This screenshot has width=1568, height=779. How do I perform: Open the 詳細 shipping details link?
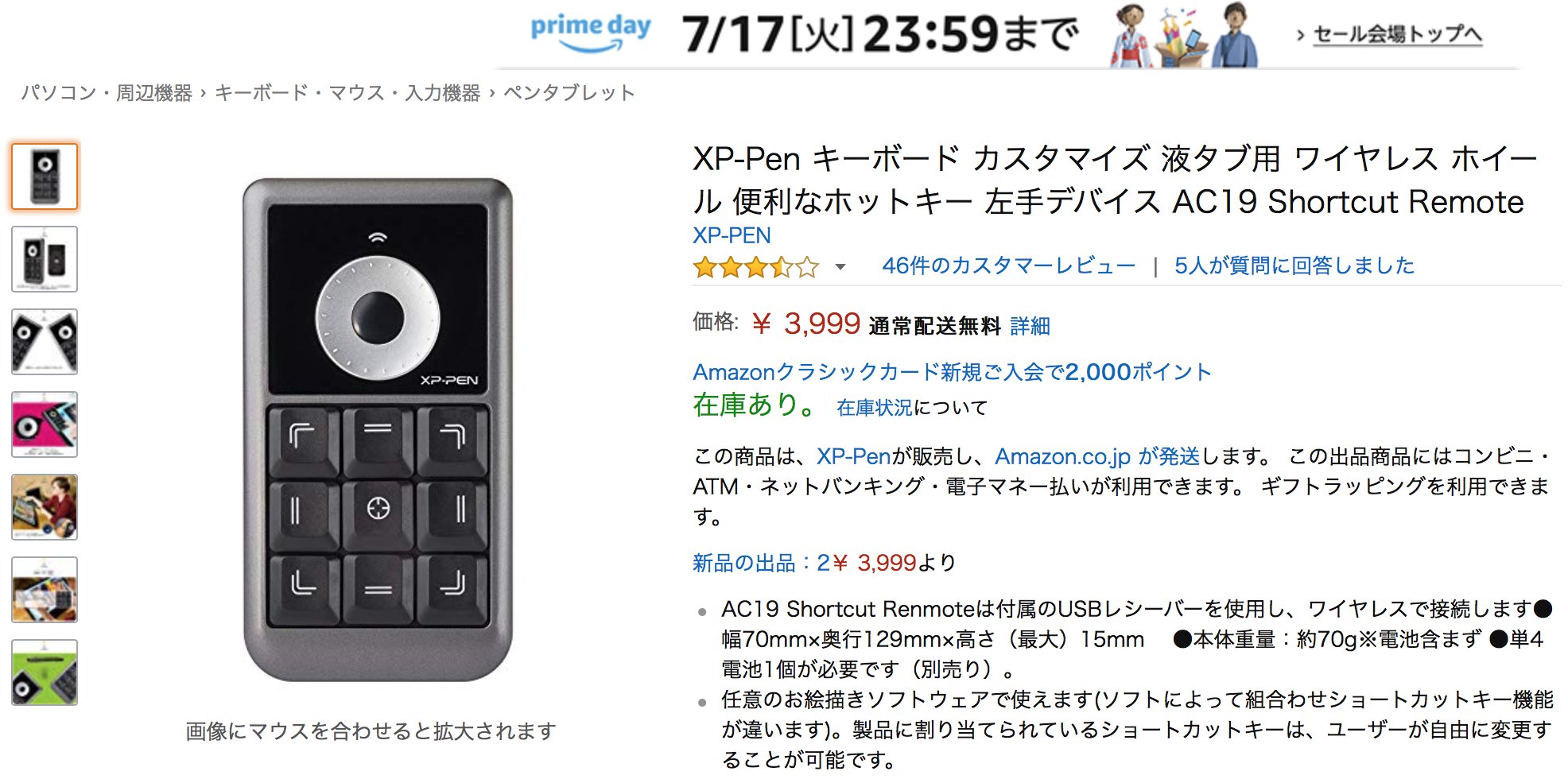click(1030, 326)
